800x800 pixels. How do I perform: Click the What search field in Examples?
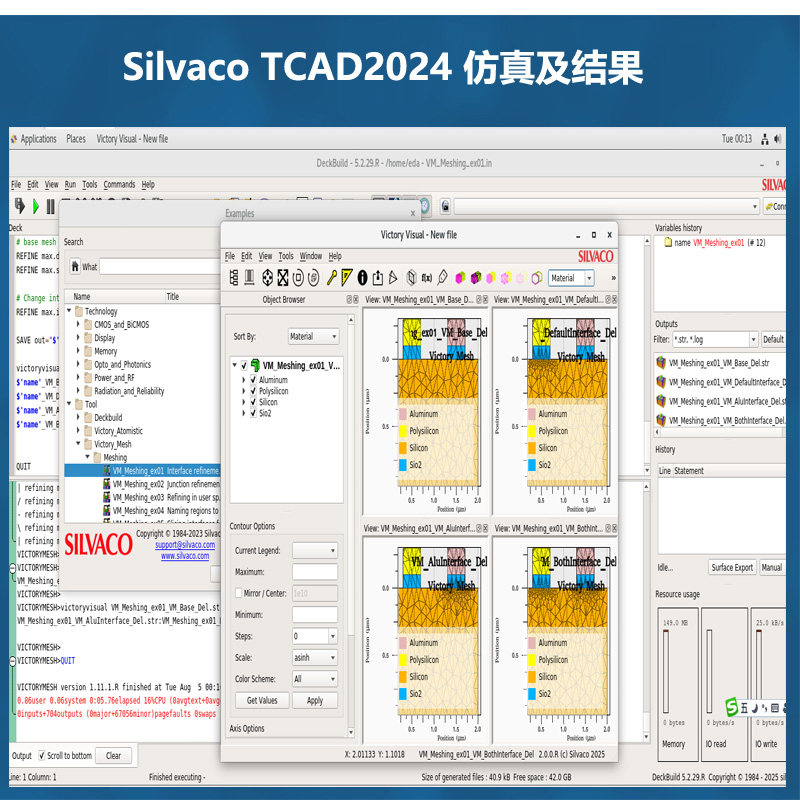(160, 266)
